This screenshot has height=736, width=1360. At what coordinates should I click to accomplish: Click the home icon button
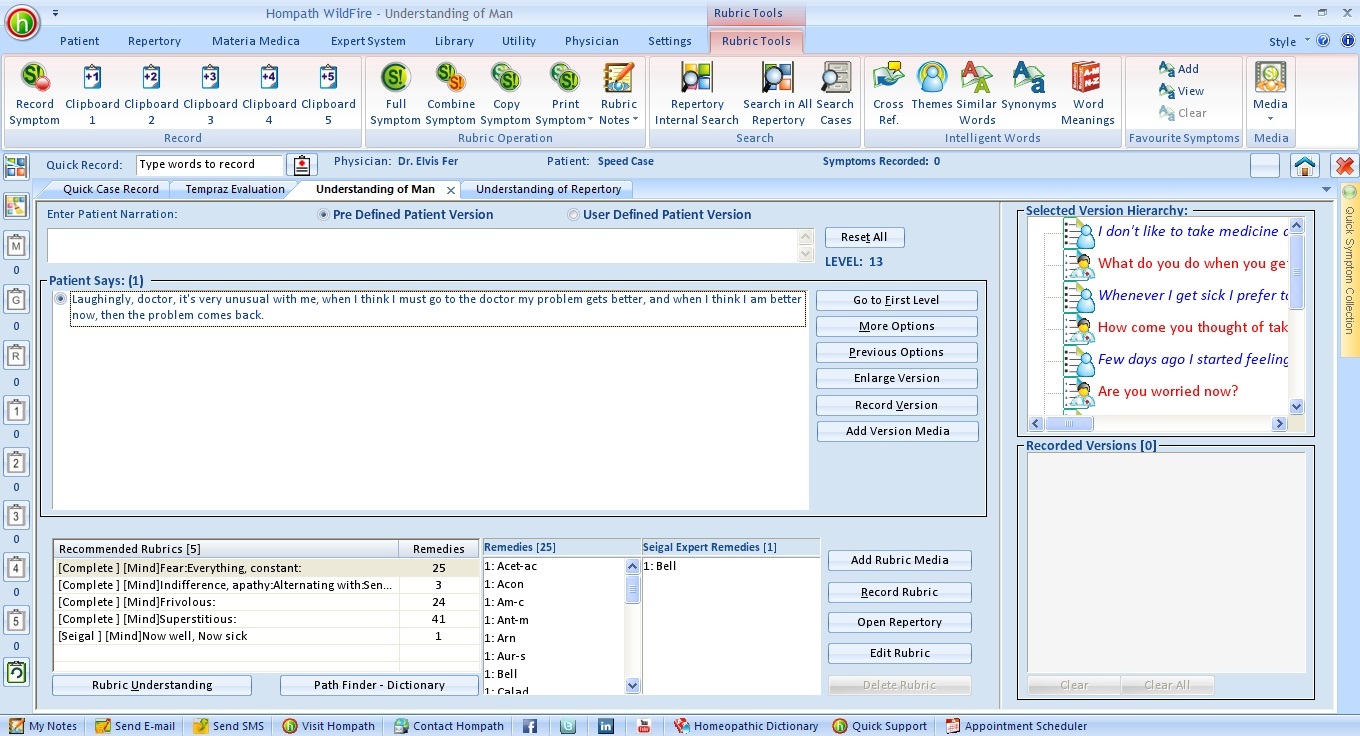1304,166
